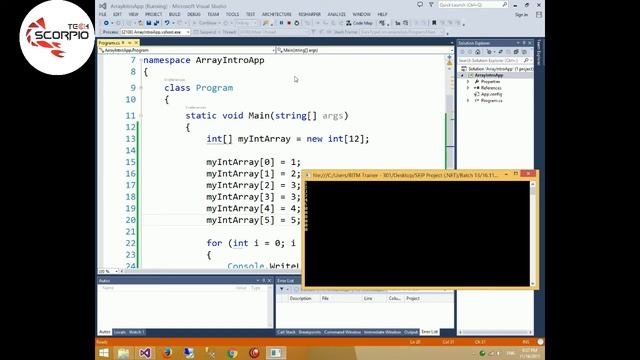
Task: Click the Visual Studio taskbar icon
Action: [145, 353]
